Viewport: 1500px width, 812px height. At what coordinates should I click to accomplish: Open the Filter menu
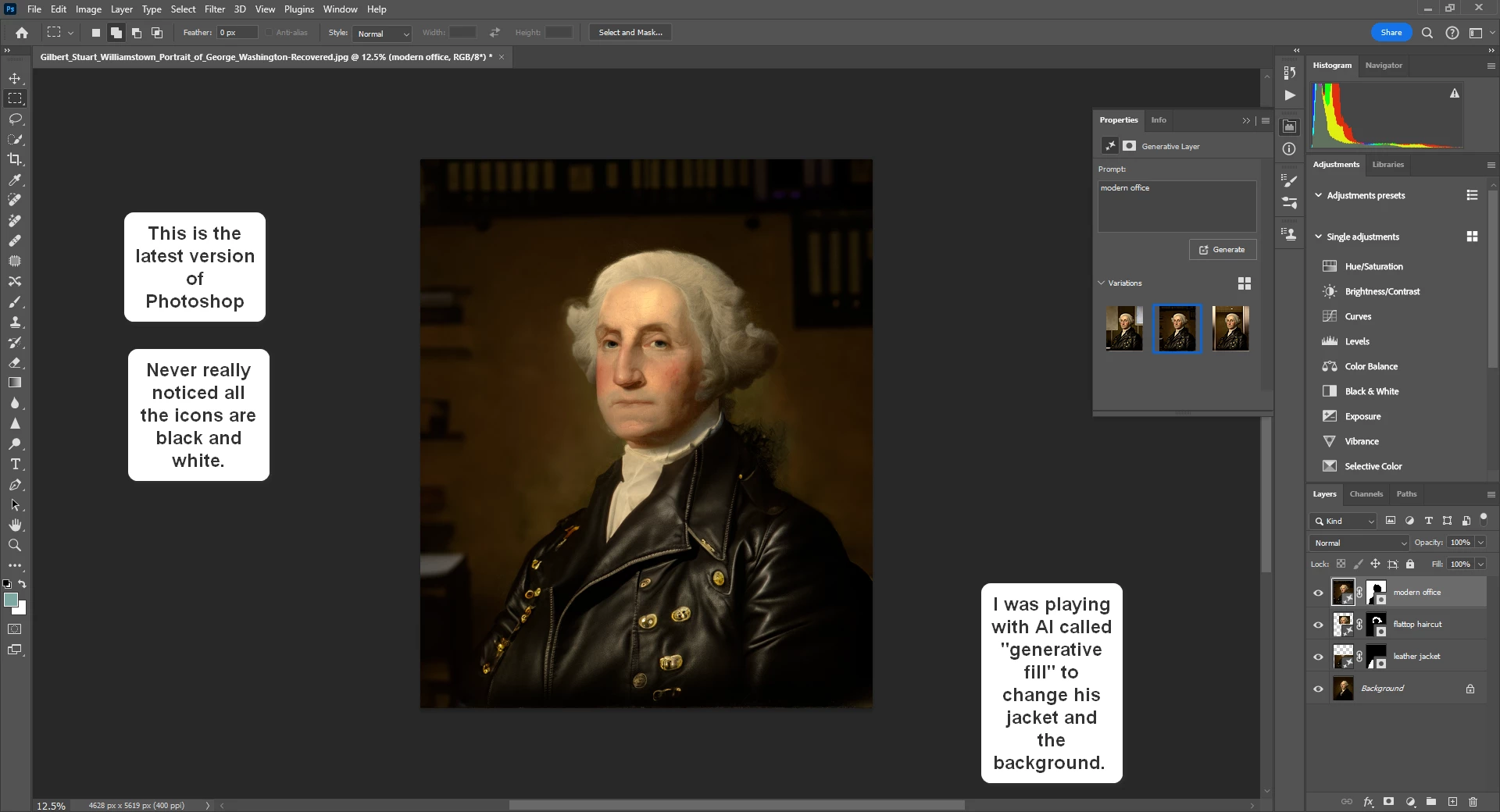(215, 9)
